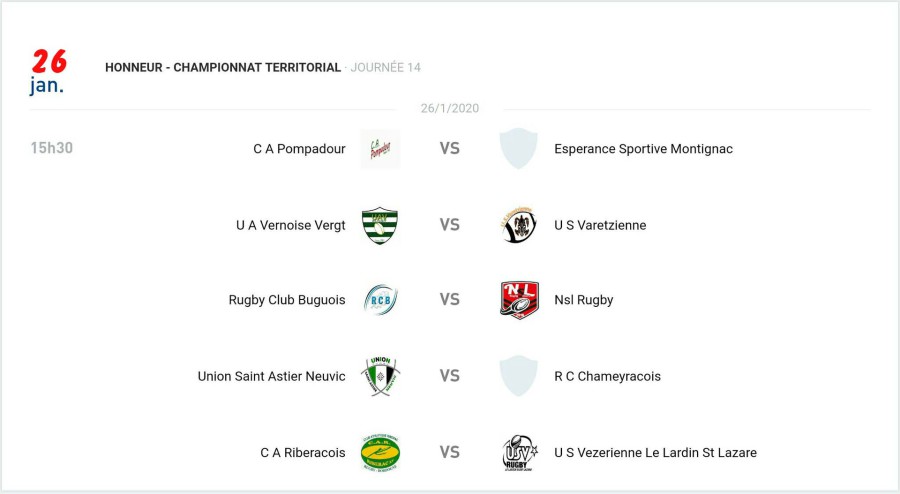The image size is (900, 494).
Task: Select the Union Saint Astier Neuvic name
Action: pos(271,376)
